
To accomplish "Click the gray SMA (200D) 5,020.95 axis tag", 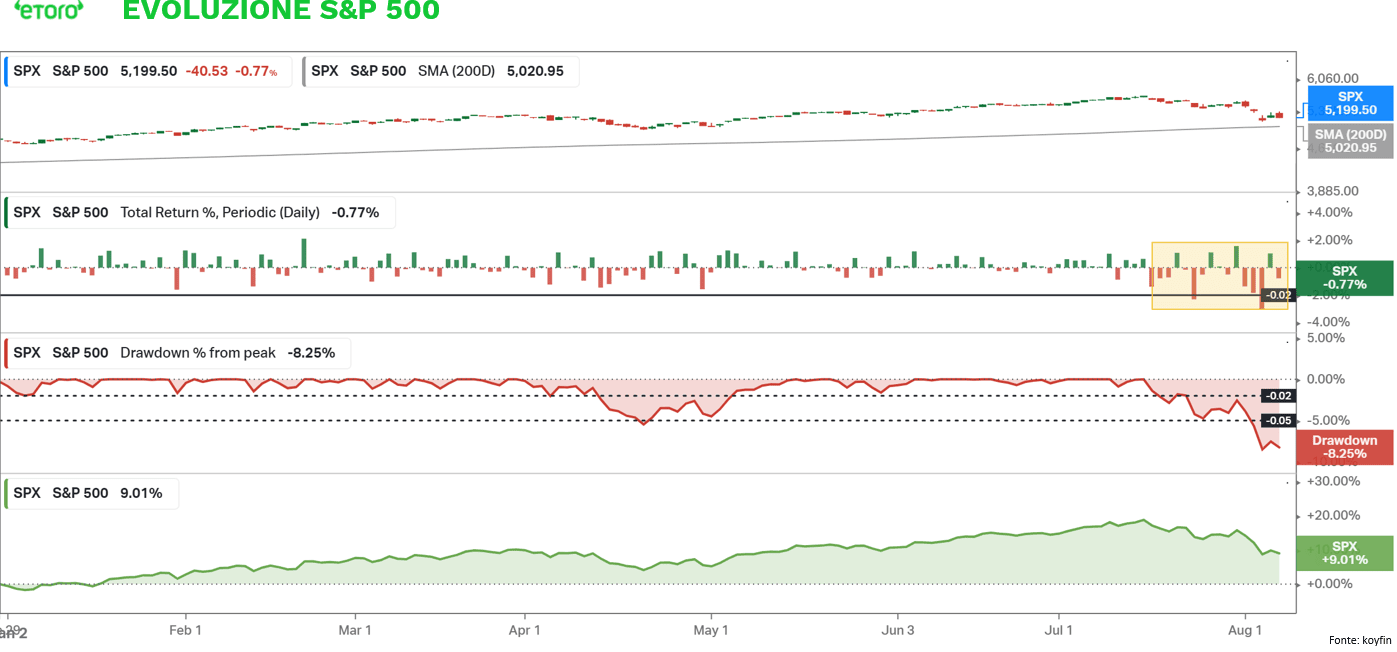I will 1350,141.
